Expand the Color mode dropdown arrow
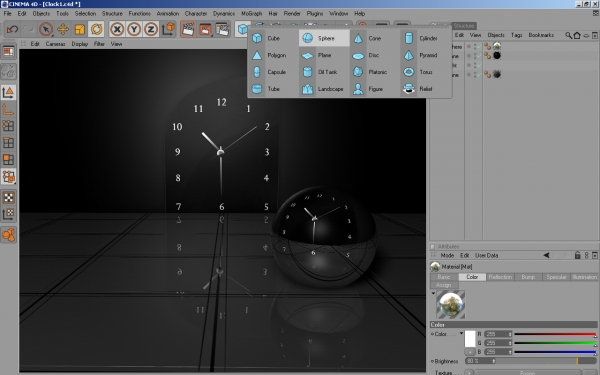Viewport: 600px width, 375px height. click(461, 333)
